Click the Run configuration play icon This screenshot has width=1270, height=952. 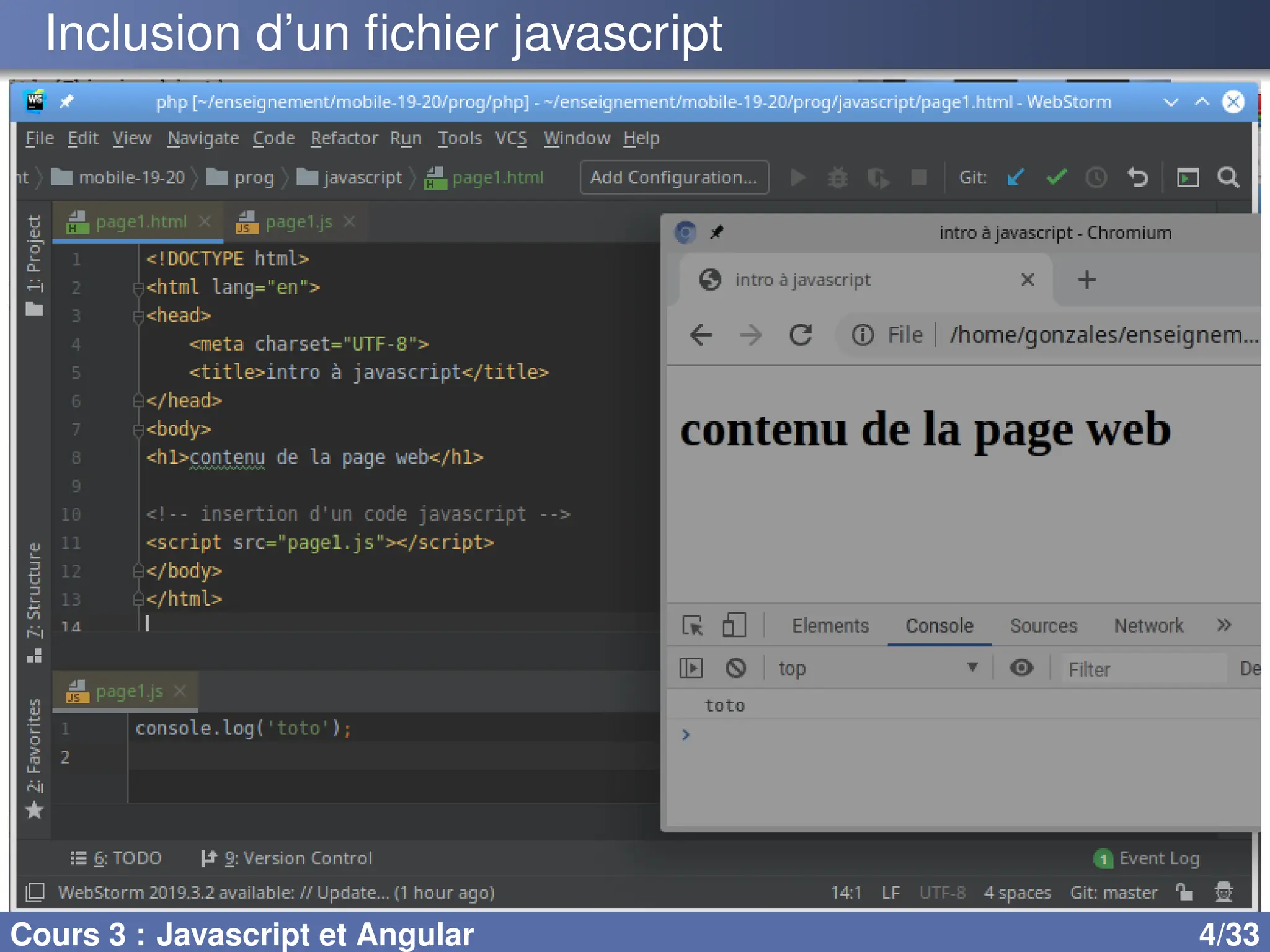coord(798,178)
